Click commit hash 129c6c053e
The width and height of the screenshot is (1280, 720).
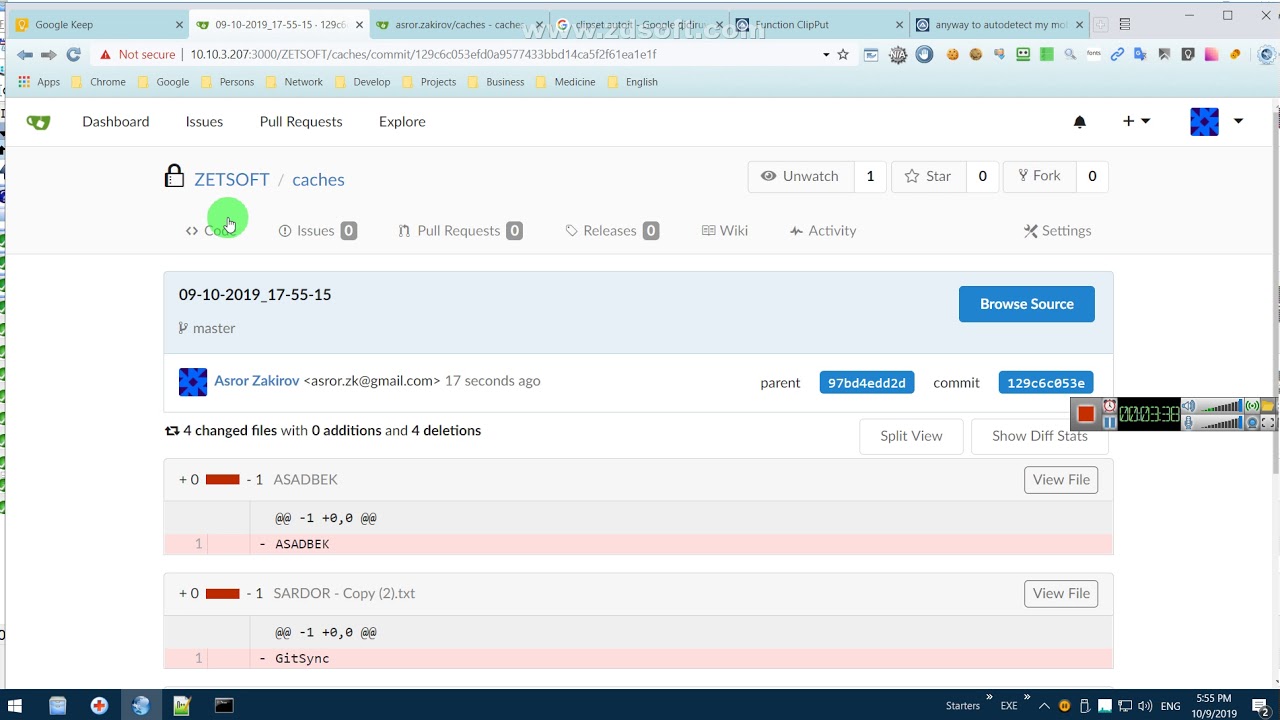tap(1046, 383)
